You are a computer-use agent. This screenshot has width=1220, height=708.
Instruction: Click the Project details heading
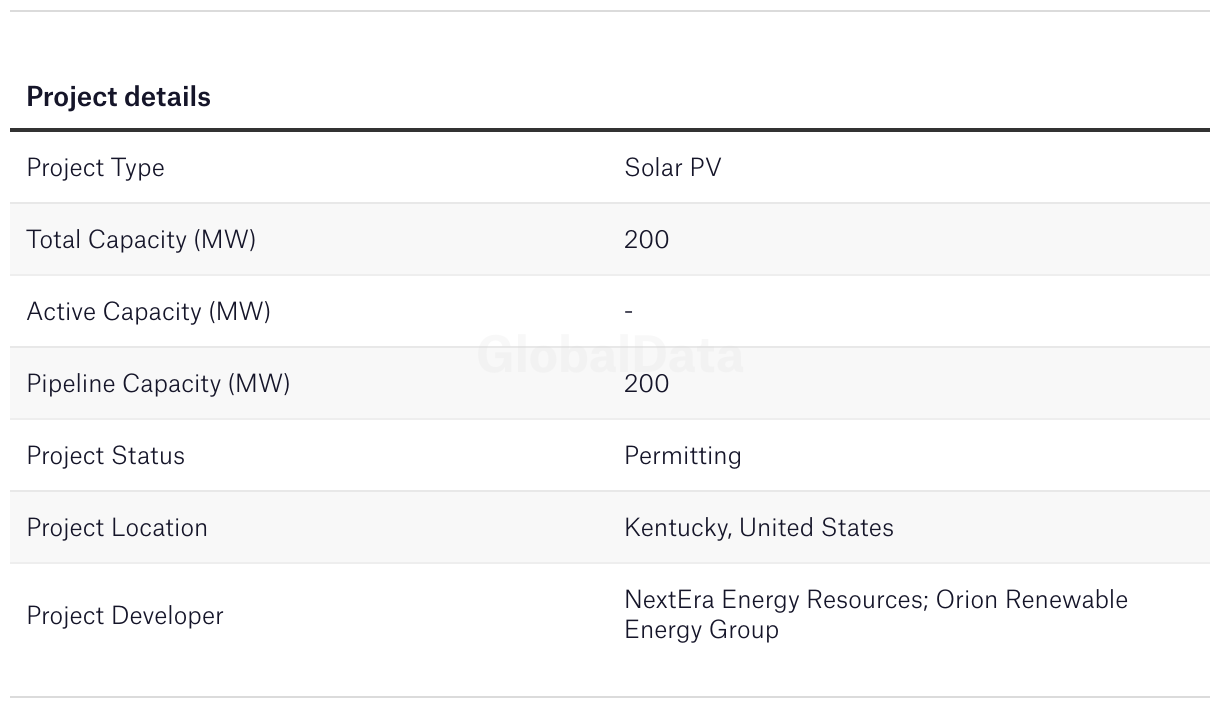[x=118, y=97]
